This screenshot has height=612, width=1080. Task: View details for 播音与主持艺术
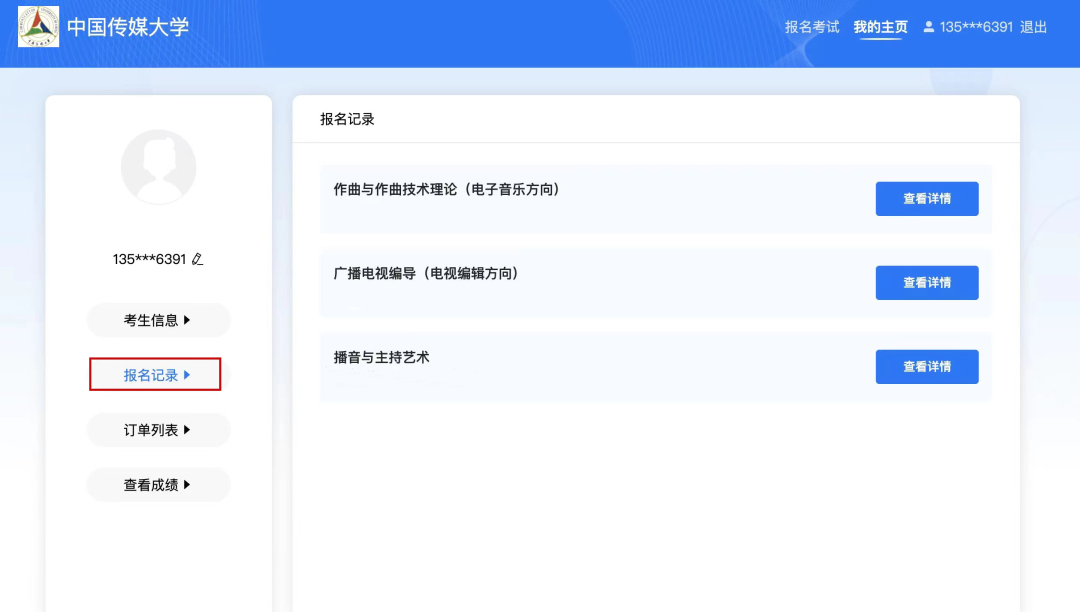coord(926,367)
